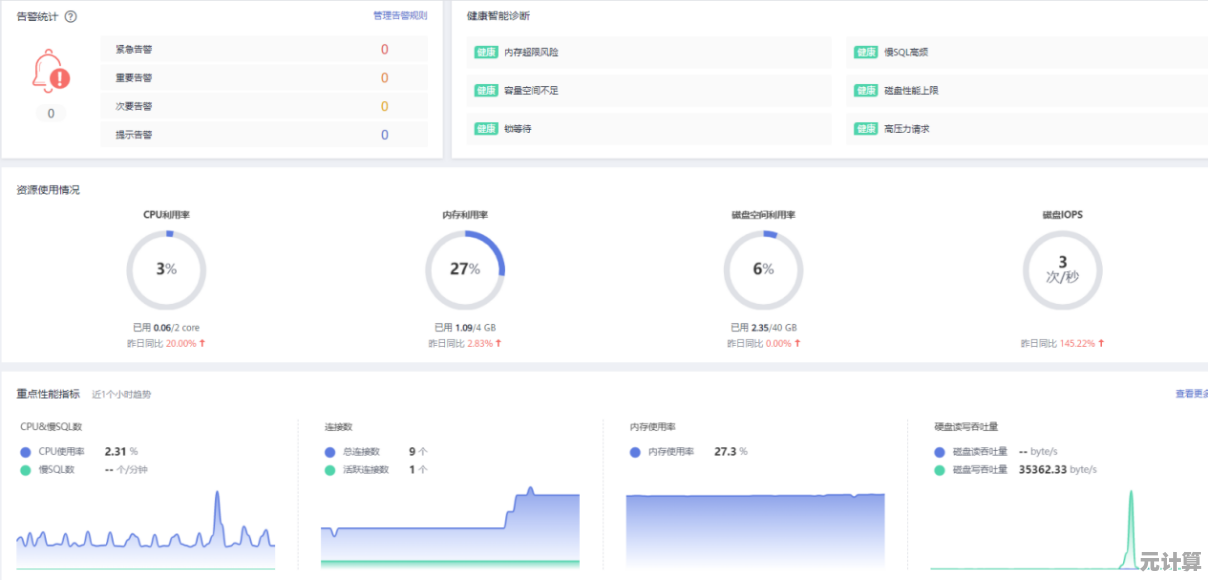Toggle the 磁盘写吞吐量 legend series

(939, 470)
